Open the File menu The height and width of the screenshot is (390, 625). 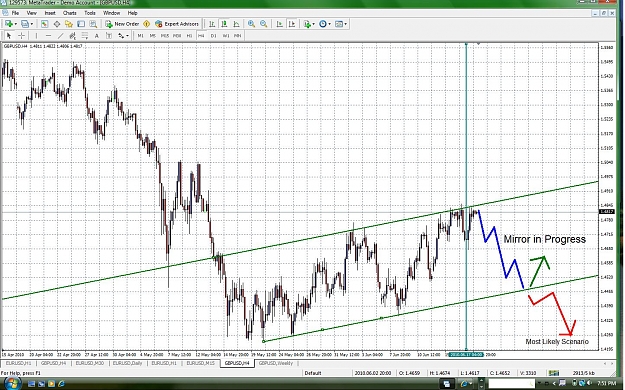[x=15, y=13]
